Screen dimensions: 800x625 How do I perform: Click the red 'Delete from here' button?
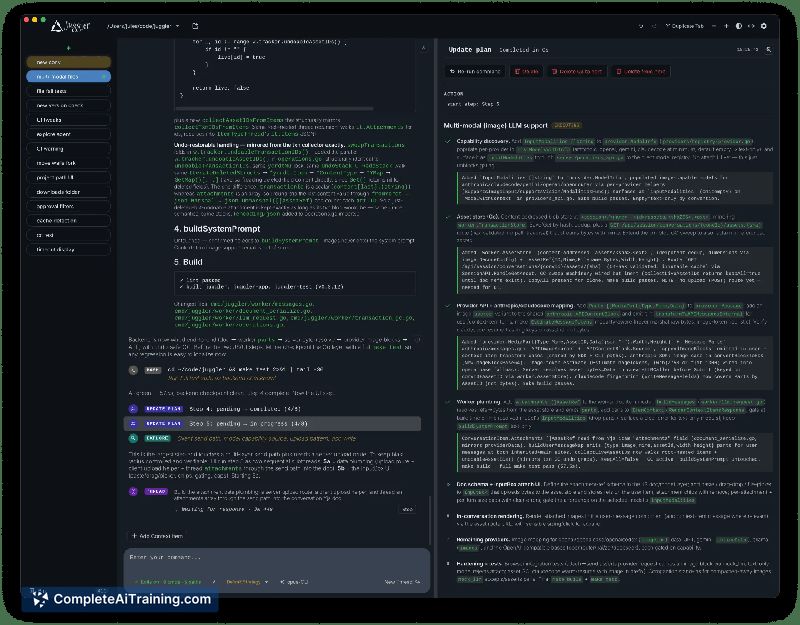641,71
